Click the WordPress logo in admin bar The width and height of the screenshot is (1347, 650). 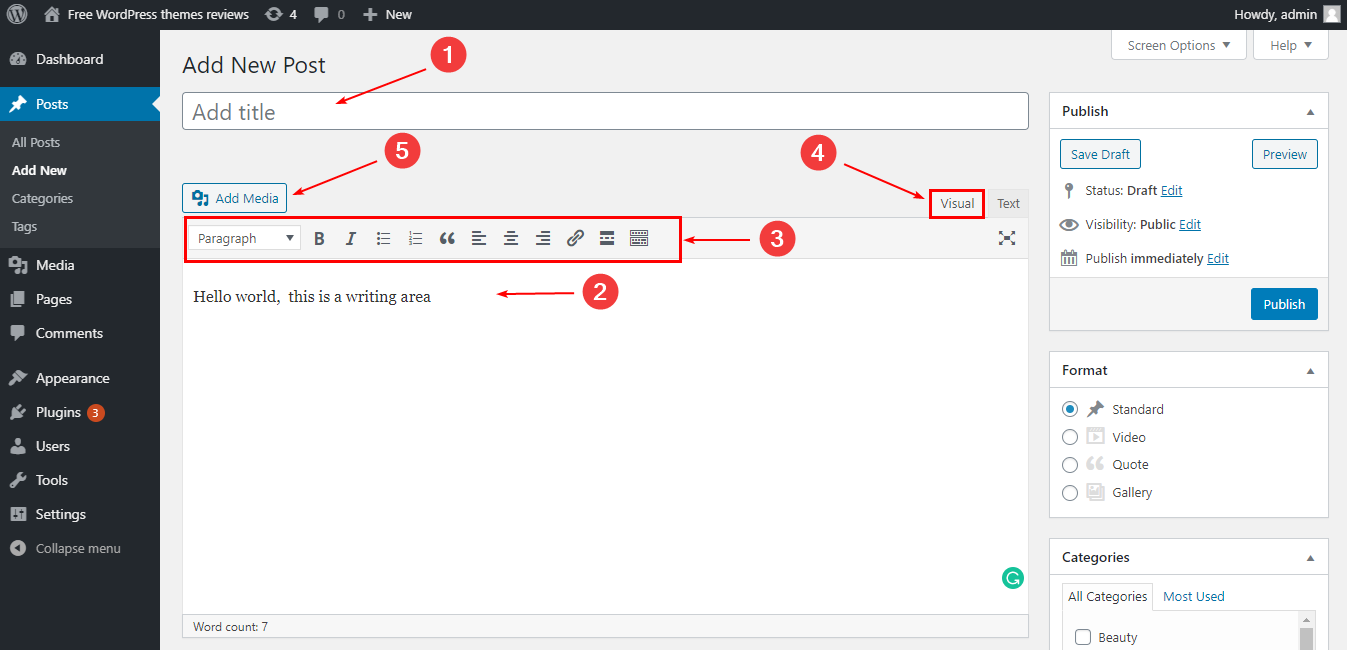[16, 14]
